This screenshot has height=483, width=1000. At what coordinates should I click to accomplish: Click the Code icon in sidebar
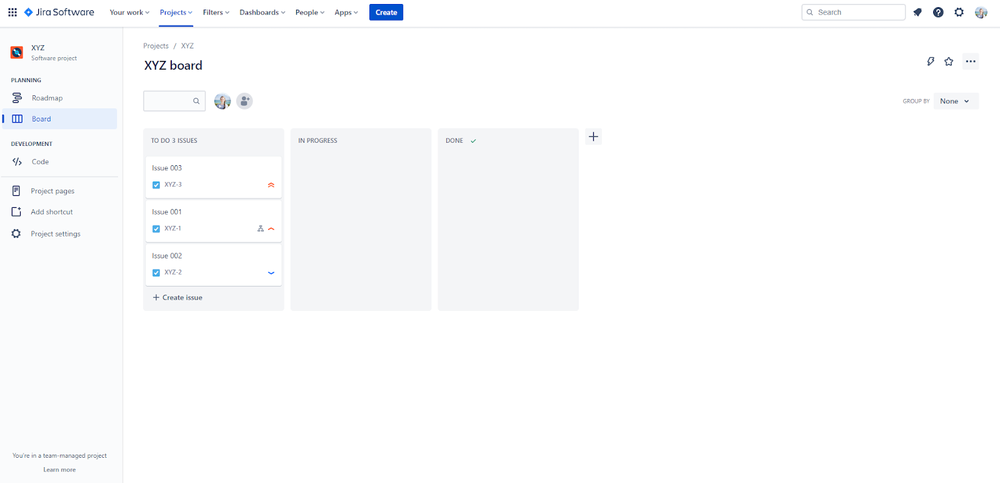click(17, 162)
